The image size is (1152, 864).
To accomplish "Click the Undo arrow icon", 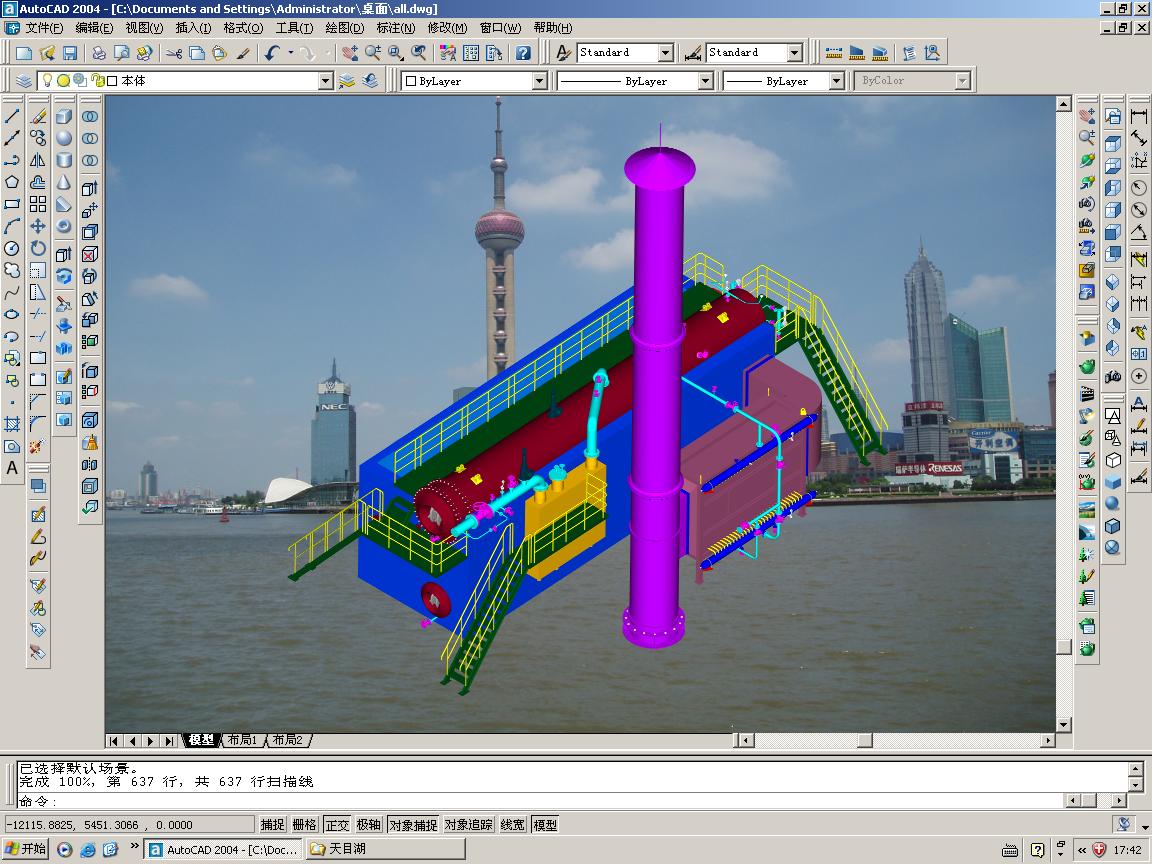I will 273,53.
